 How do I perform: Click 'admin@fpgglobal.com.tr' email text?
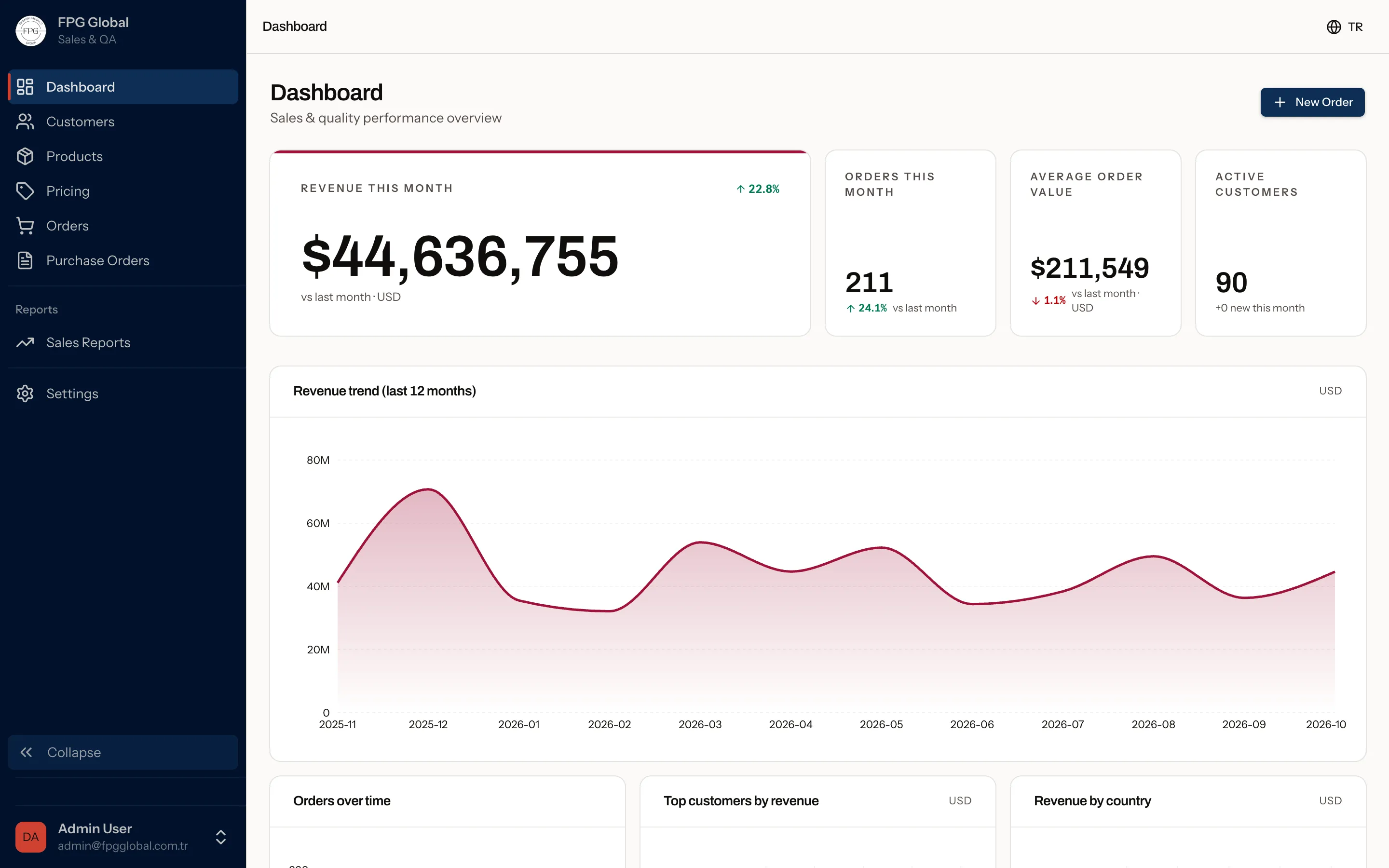tap(123, 846)
